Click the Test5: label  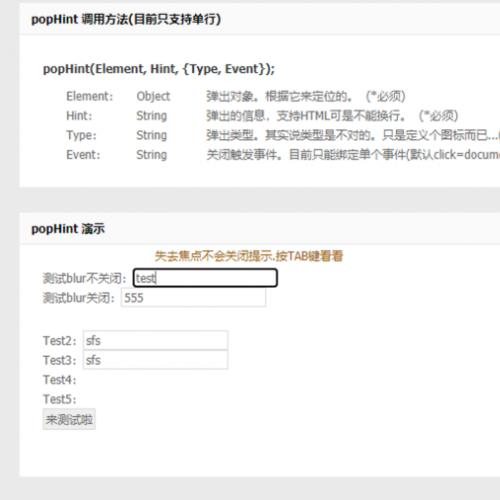point(60,399)
